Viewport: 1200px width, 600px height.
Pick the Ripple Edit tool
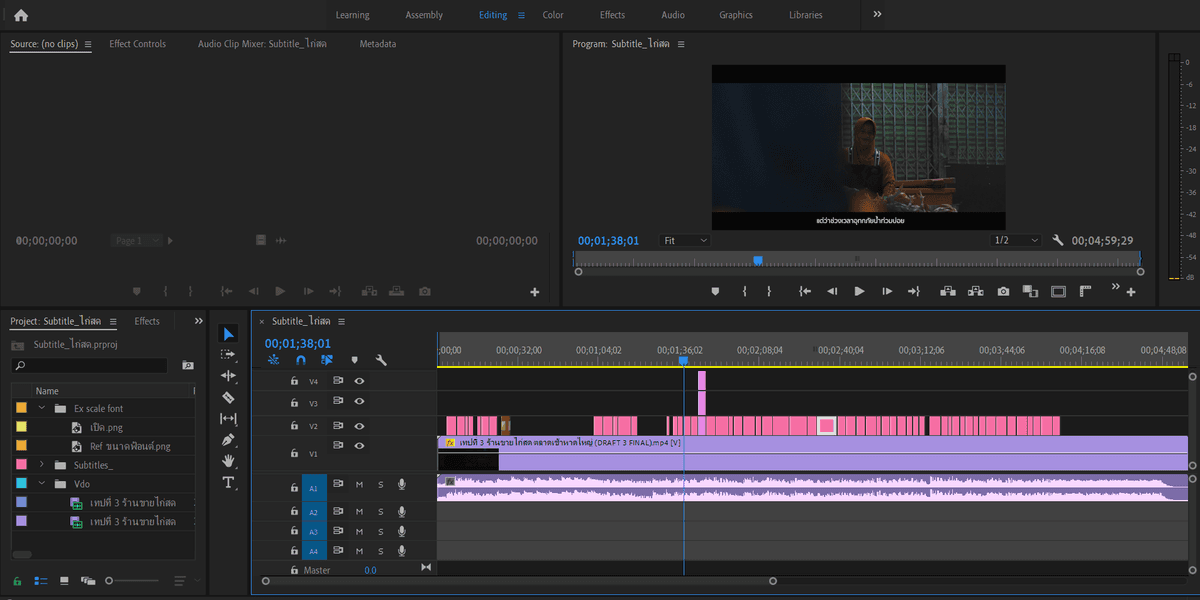tap(228, 376)
